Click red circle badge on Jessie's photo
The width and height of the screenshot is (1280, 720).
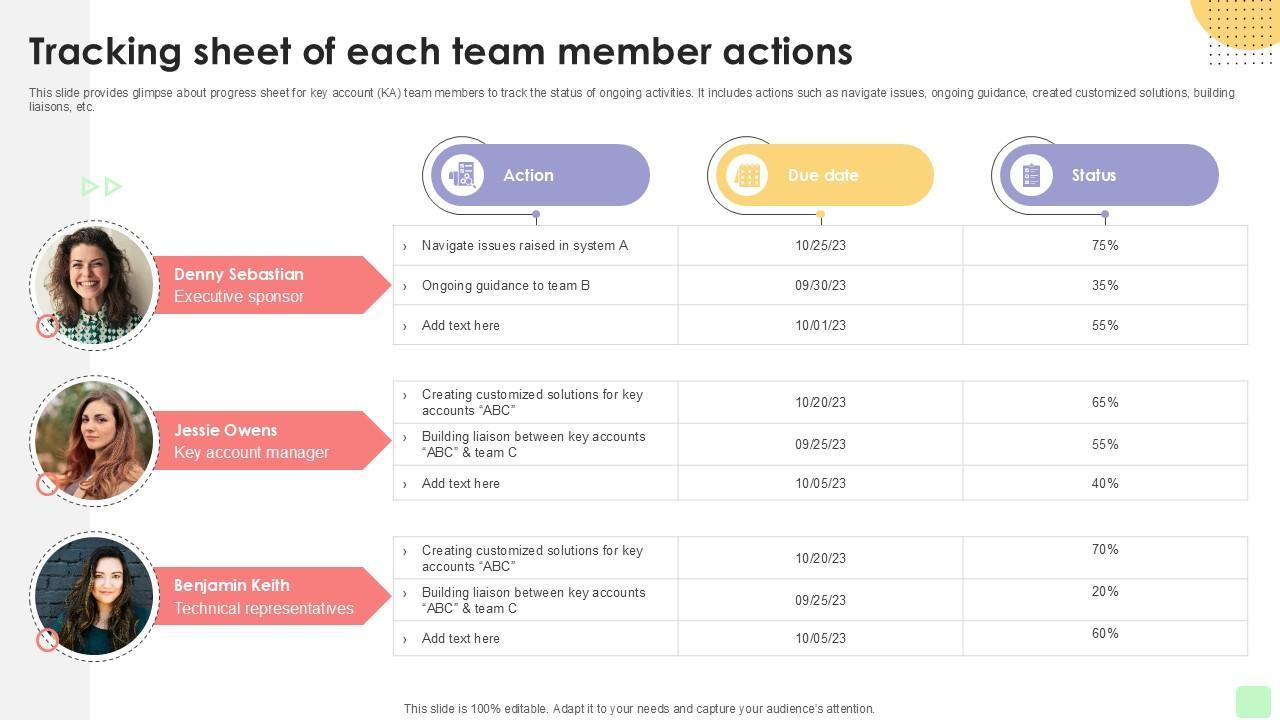(47, 484)
